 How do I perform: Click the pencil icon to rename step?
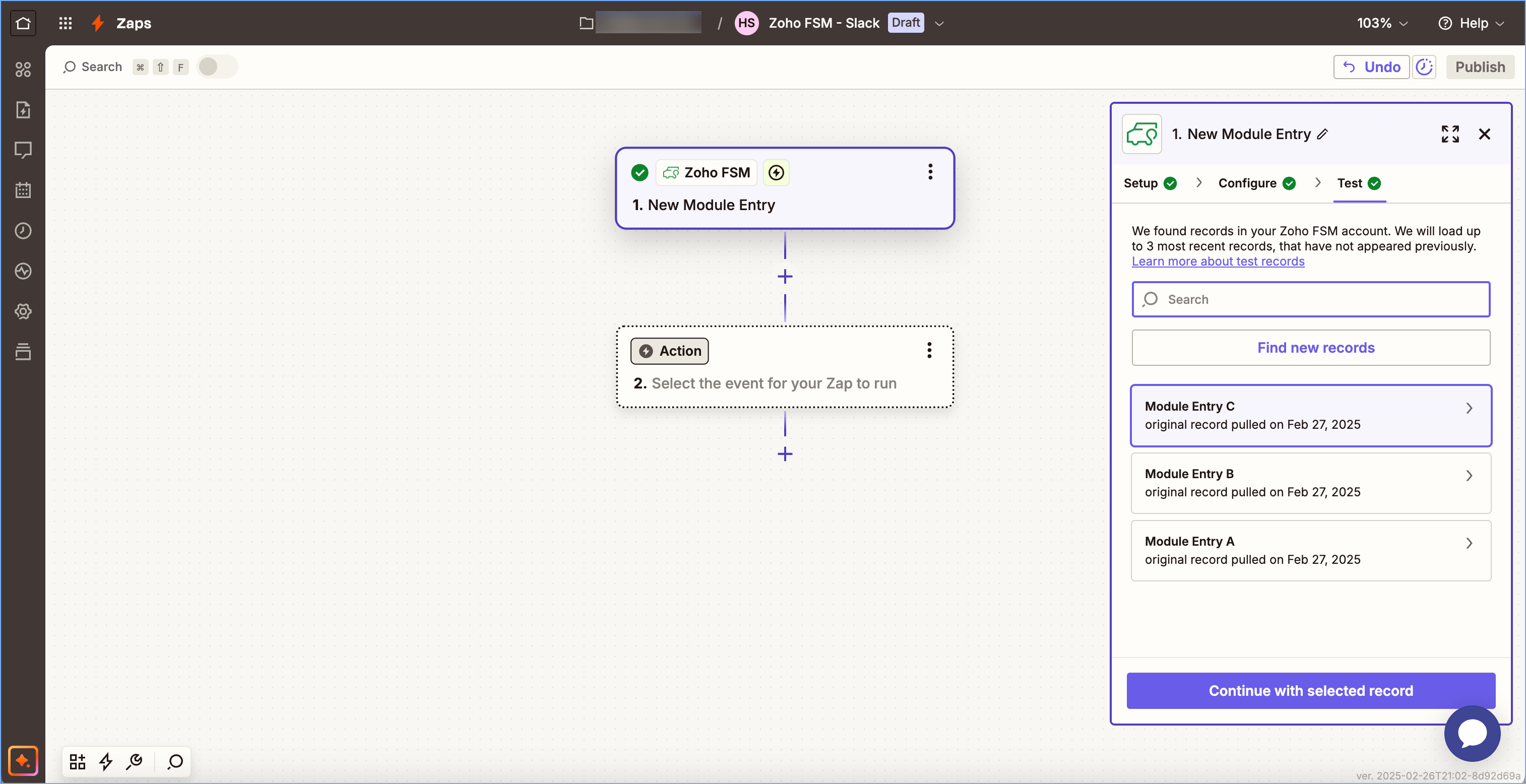click(x=1322, y=135)
